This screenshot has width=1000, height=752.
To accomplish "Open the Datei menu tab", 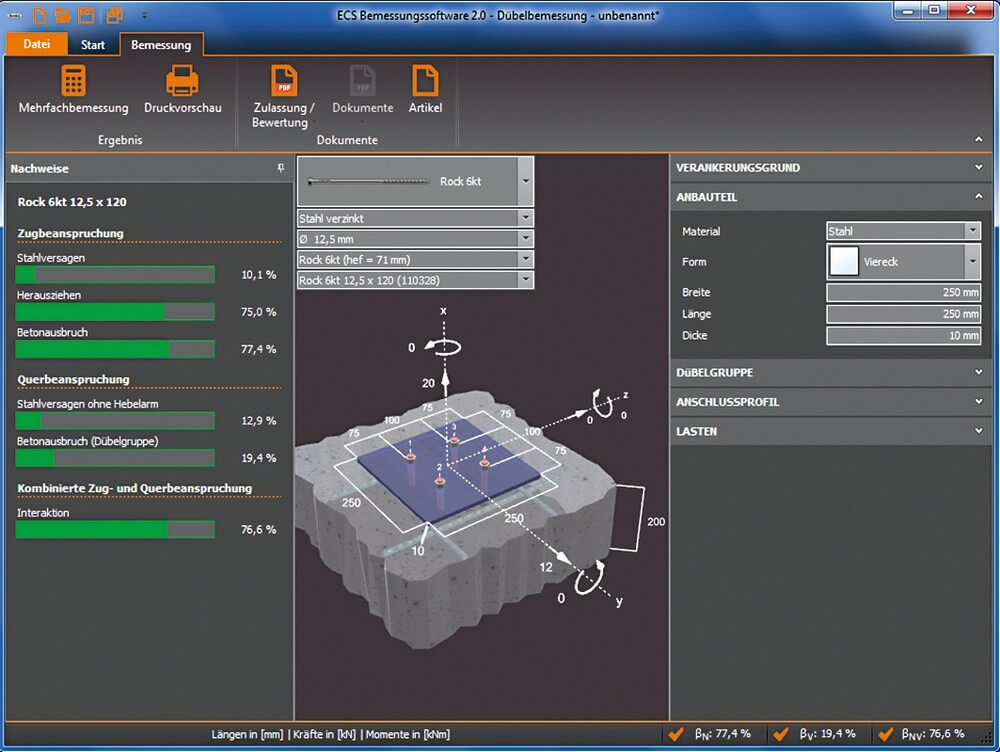I will 36,44.
